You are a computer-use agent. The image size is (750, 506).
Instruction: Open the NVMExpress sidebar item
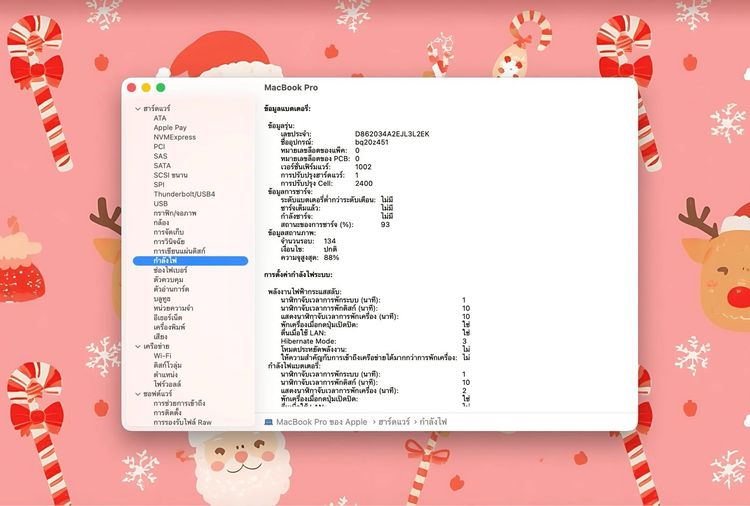point(175,137)
